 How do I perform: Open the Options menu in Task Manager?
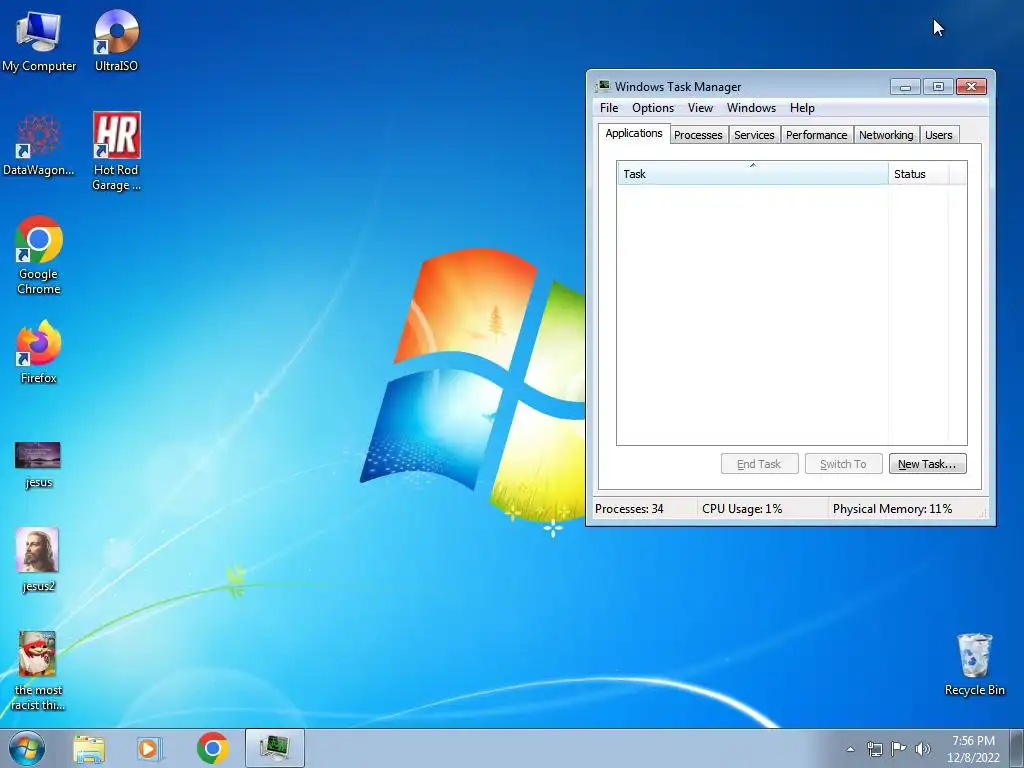pyautogui.click(x=652, y=108)
